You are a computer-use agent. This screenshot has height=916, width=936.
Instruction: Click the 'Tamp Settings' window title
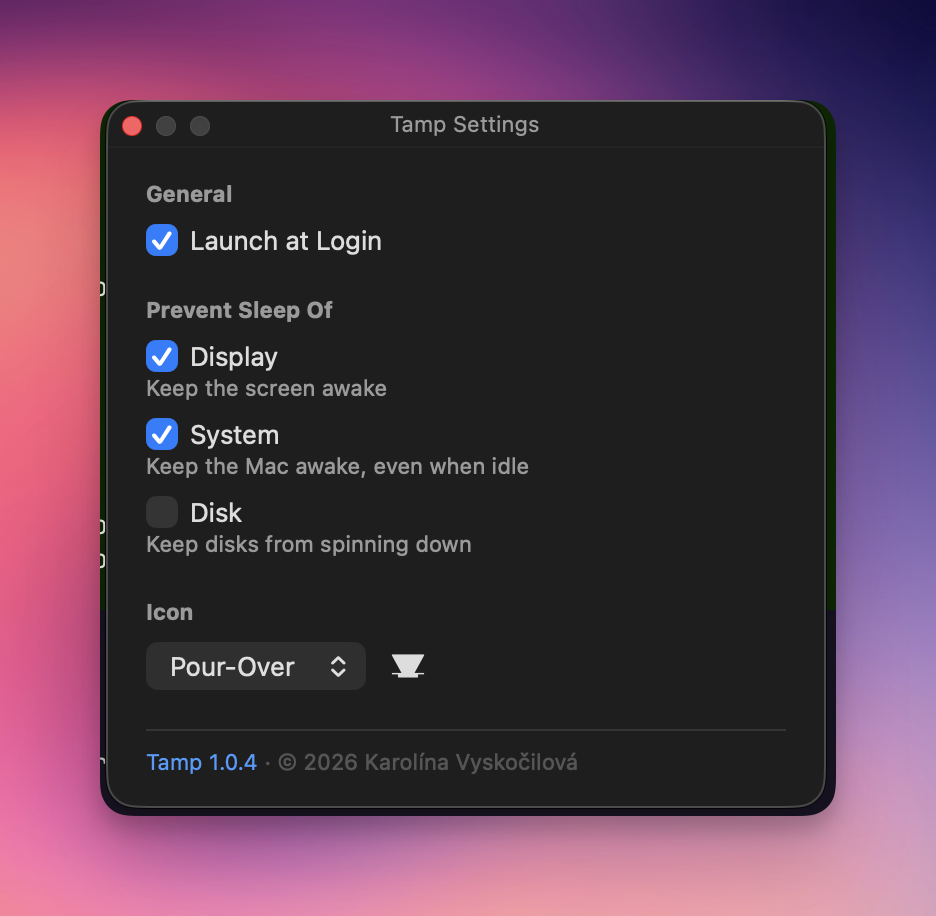coord(464,125)
